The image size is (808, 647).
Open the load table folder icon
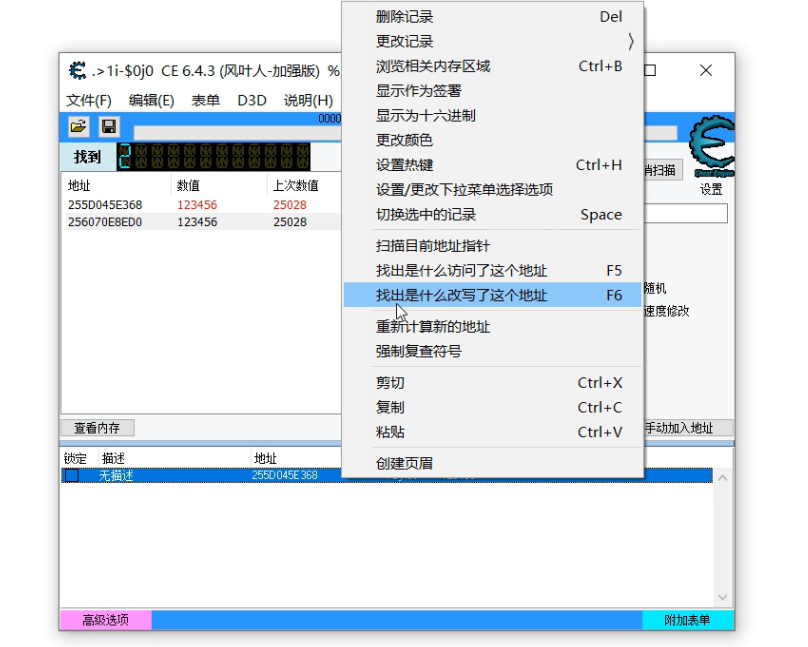click(78, 127)
